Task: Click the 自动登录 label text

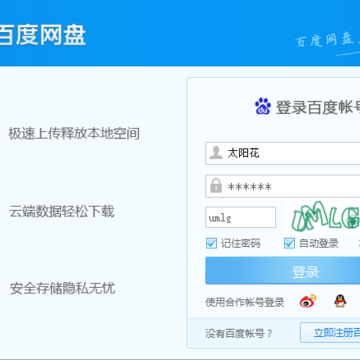Action: click(319, 244)
